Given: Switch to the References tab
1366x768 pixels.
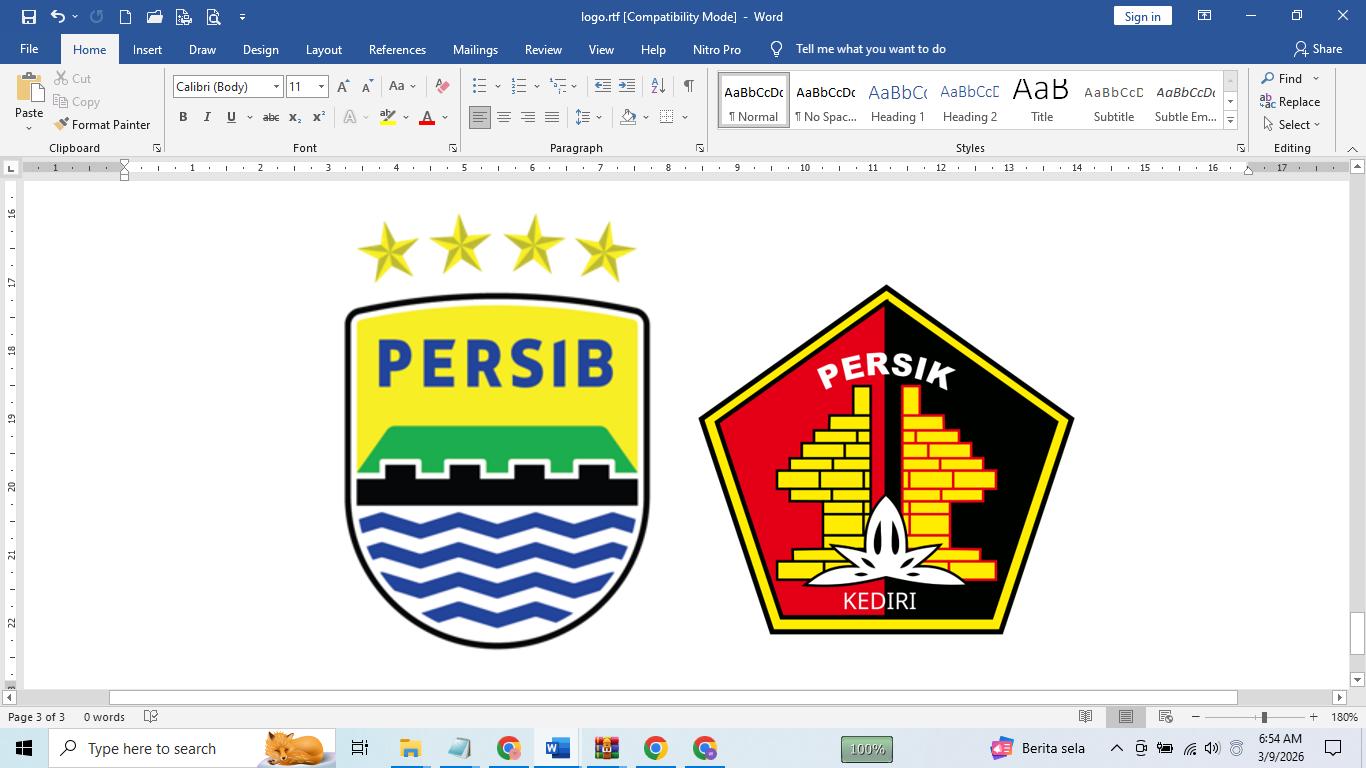Looking at the screenshot, I should 397,49.
